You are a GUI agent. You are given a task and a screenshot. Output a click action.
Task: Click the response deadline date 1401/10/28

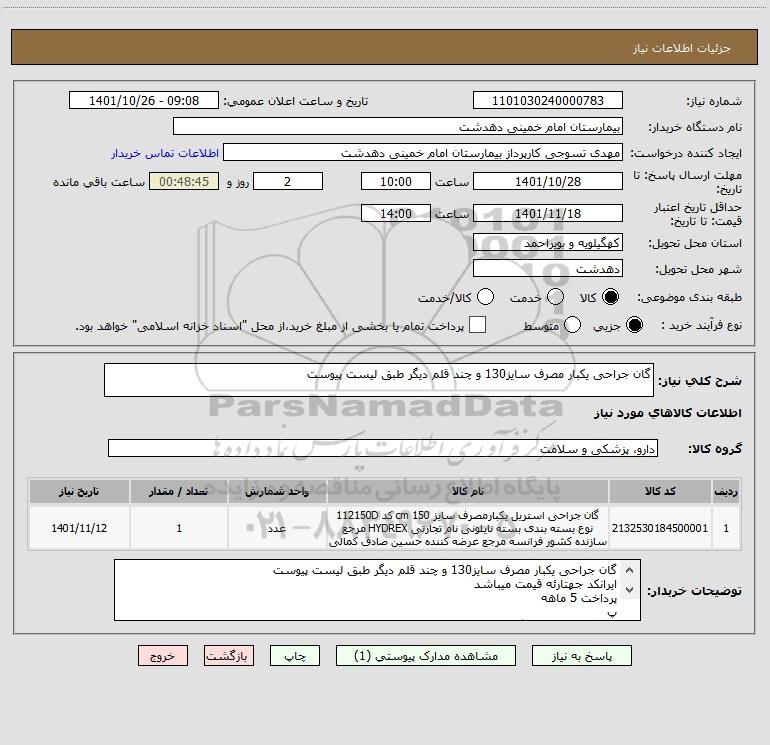[548, 181]
